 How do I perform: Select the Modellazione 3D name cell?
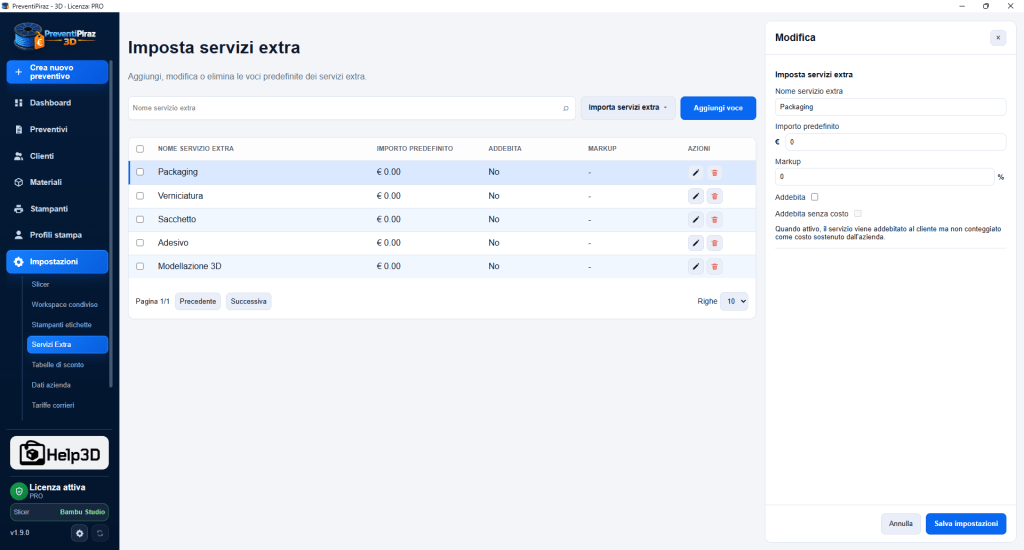pos(189,267)
